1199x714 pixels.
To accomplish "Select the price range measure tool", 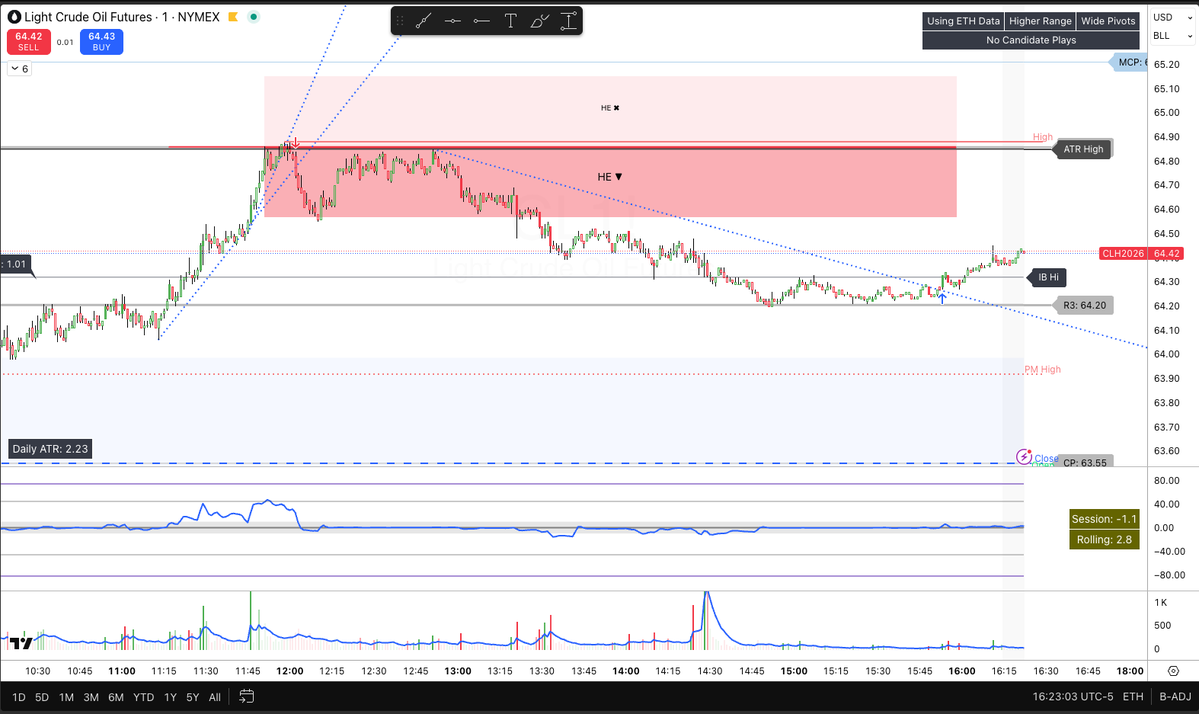I will point(569,21).
